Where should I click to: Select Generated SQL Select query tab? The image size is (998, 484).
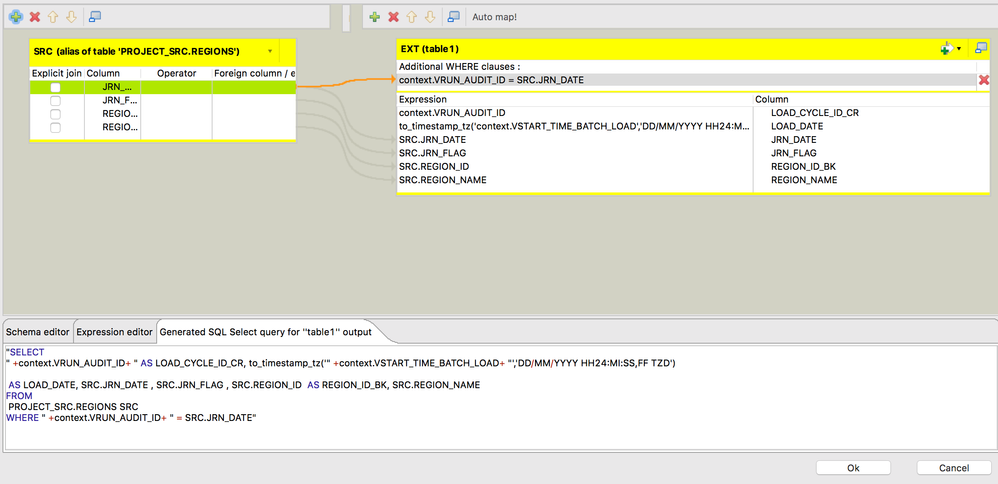click(x=265, y=332)
